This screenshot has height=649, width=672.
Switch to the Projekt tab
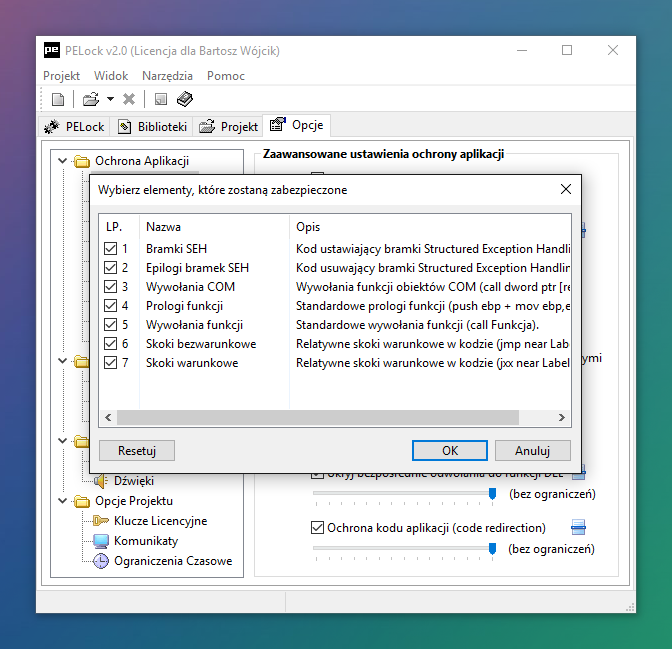click(x=228, y=126)
